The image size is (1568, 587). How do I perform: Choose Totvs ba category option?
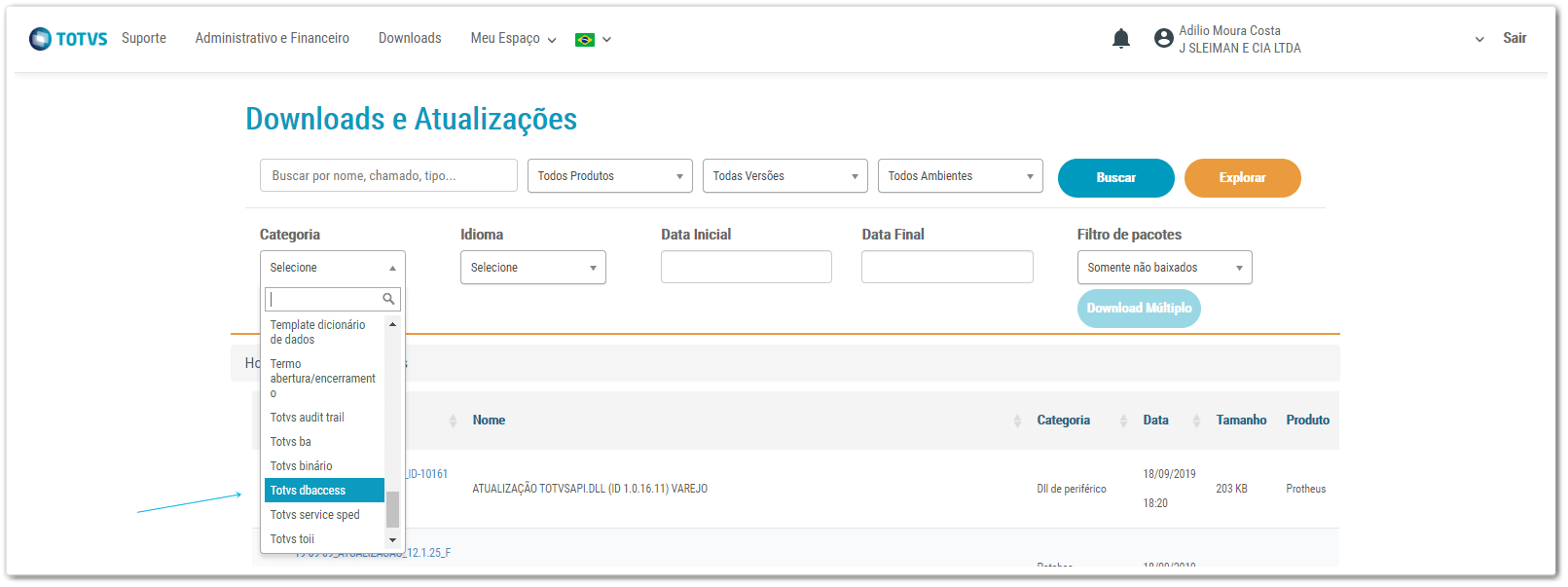click(x=325, y=442)
